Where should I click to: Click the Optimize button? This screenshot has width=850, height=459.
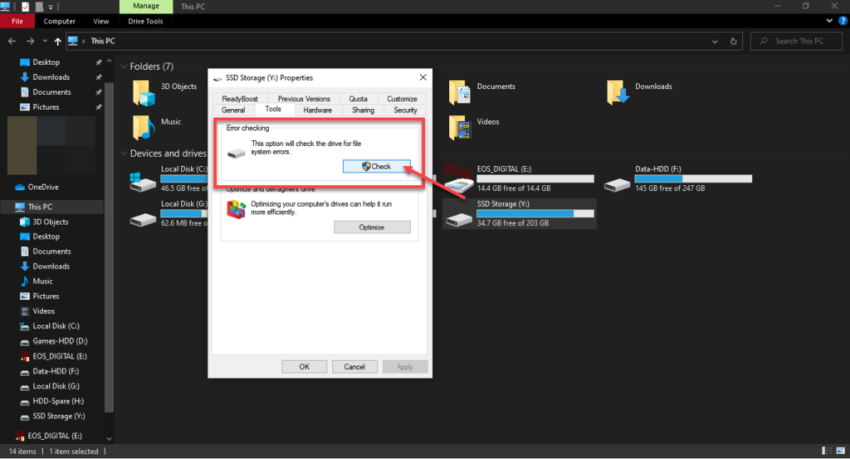click(x=372, y=227)
